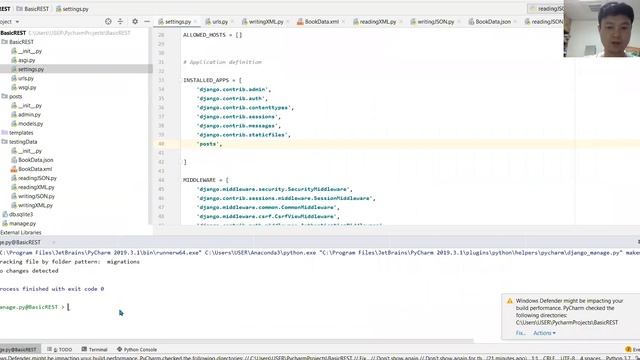The image size is (640, 360).
Task: Click the manage.py@BasicREST console header
Action: (x=20, y=242)
